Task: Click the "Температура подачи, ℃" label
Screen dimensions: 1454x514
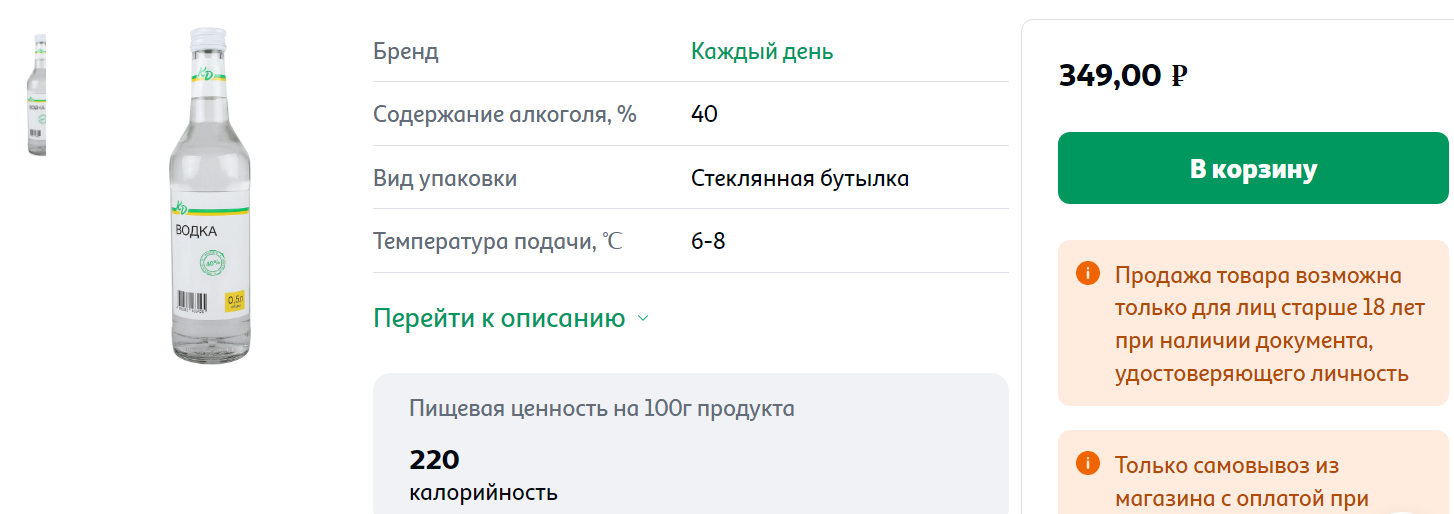Action: coord(497,241)
